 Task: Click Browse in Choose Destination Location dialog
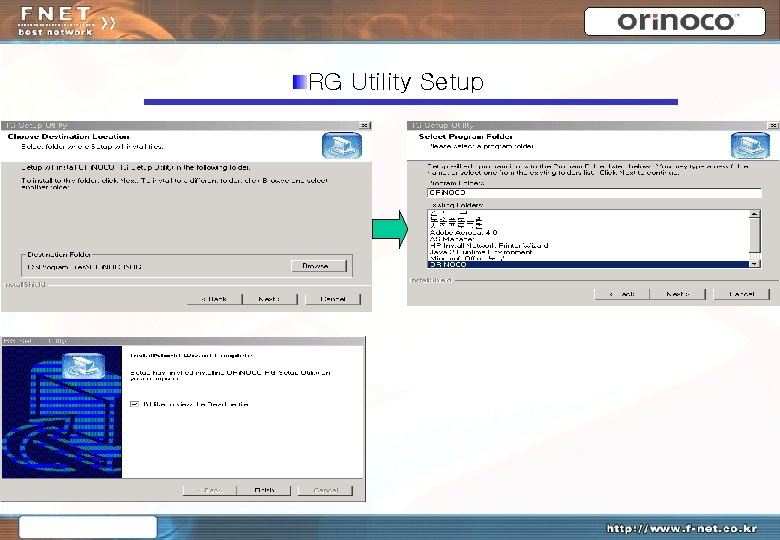pyautogui.click(x=318, y=266)
